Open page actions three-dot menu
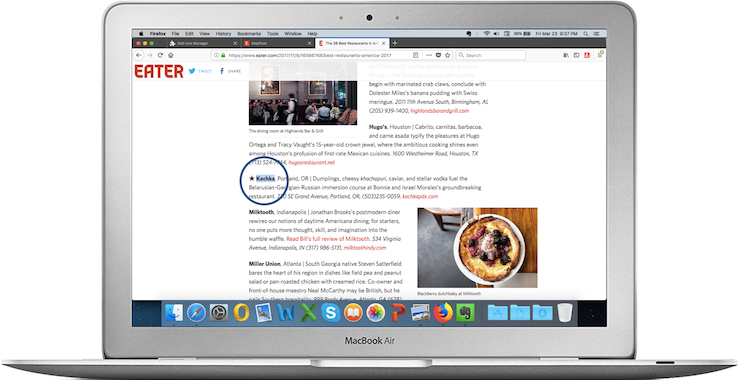The height and width of the screenshot is (380, 739). pos(428,55)
